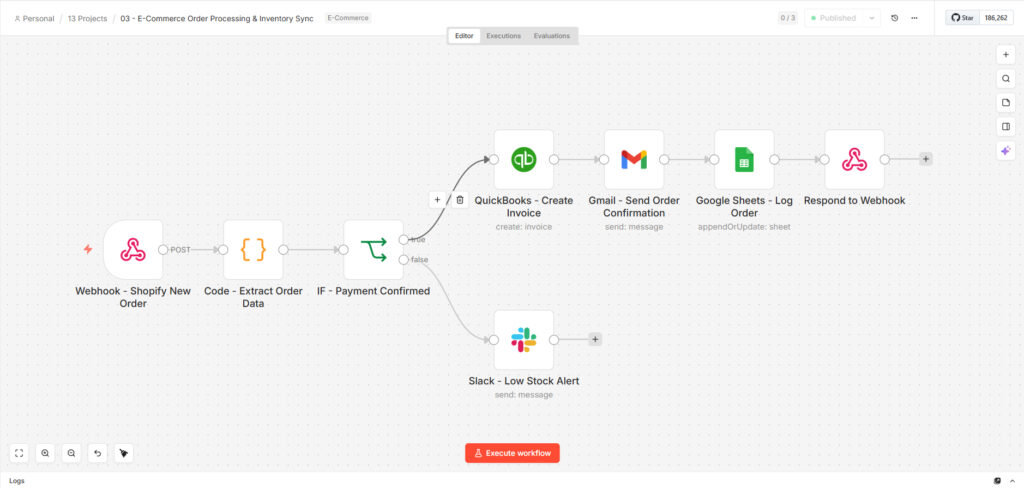Select the IF - Payment Confirmed node
Image resolution: width=1024 pixels, height=488 pixels.
[x=374, y=250]
